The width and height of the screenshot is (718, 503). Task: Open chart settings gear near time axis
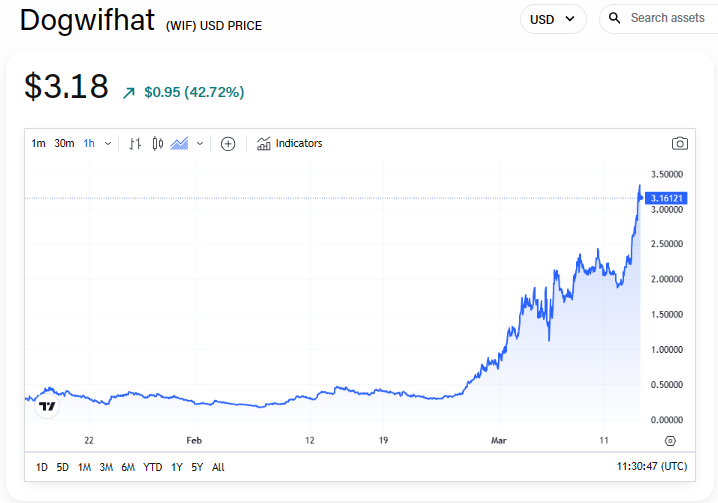coord(670,441)
